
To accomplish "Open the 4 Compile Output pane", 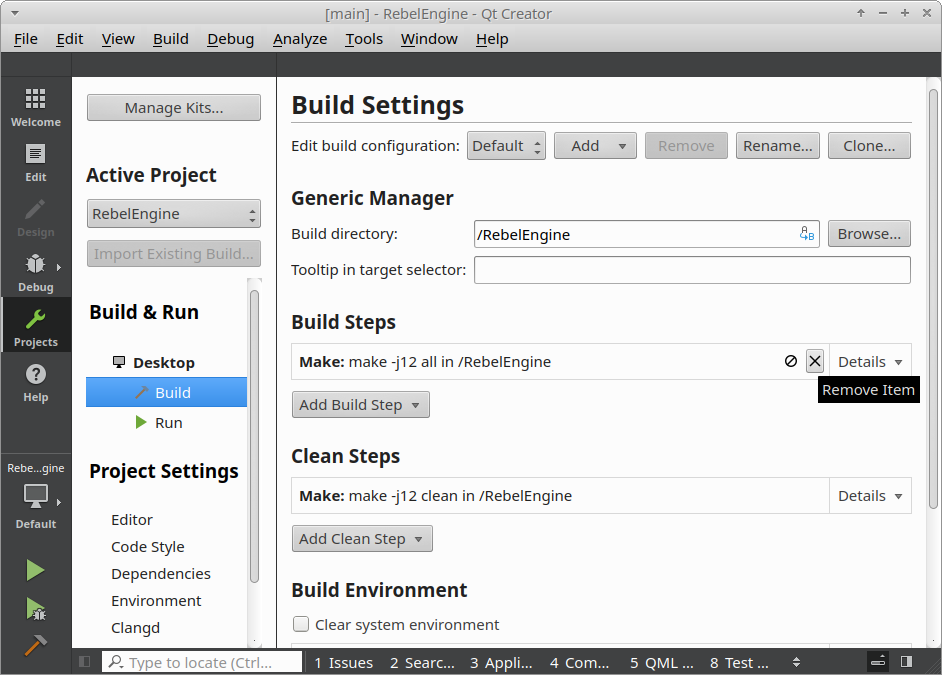I will tap(579, 662).
